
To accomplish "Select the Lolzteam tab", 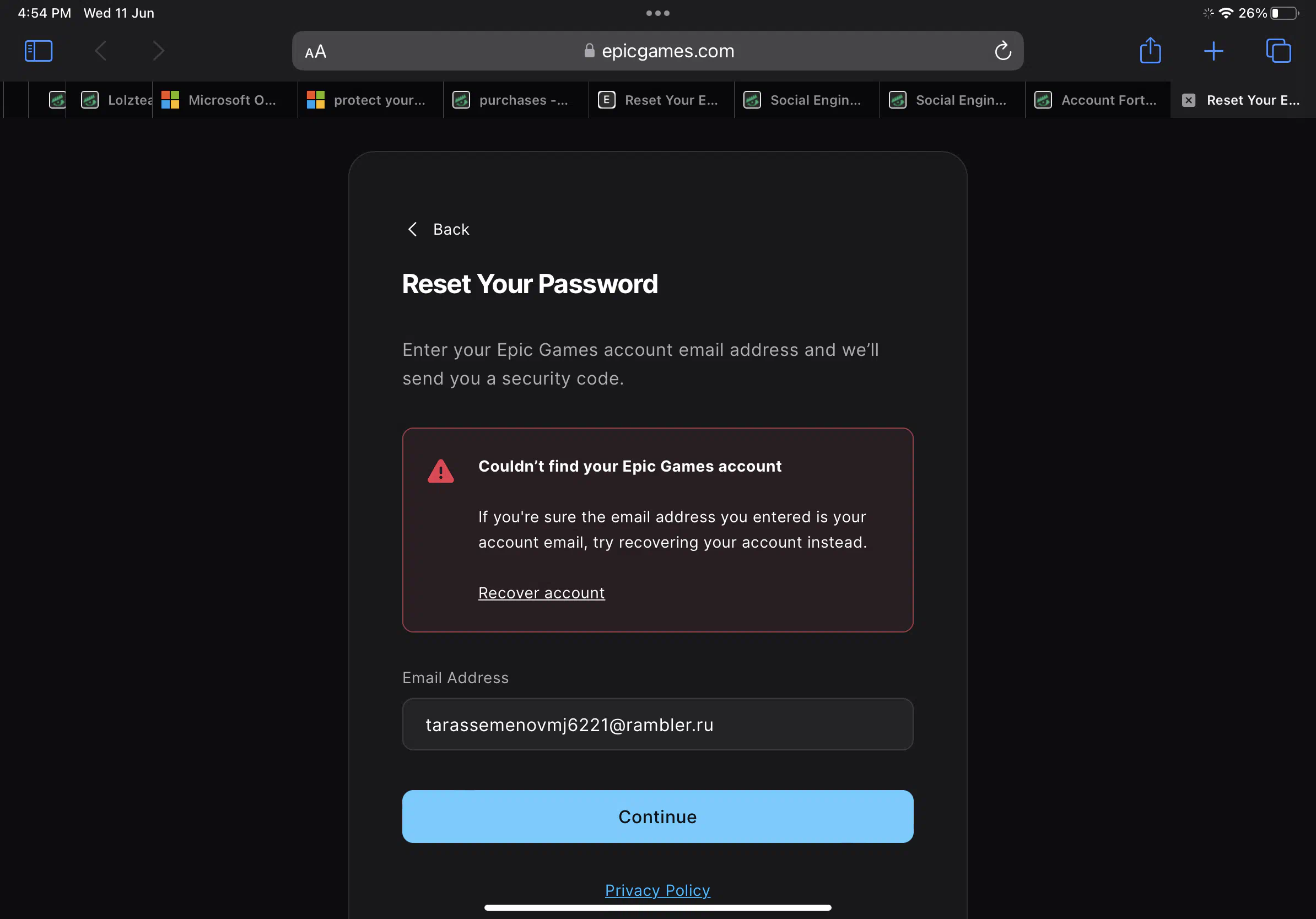I will tap(110, 100).
